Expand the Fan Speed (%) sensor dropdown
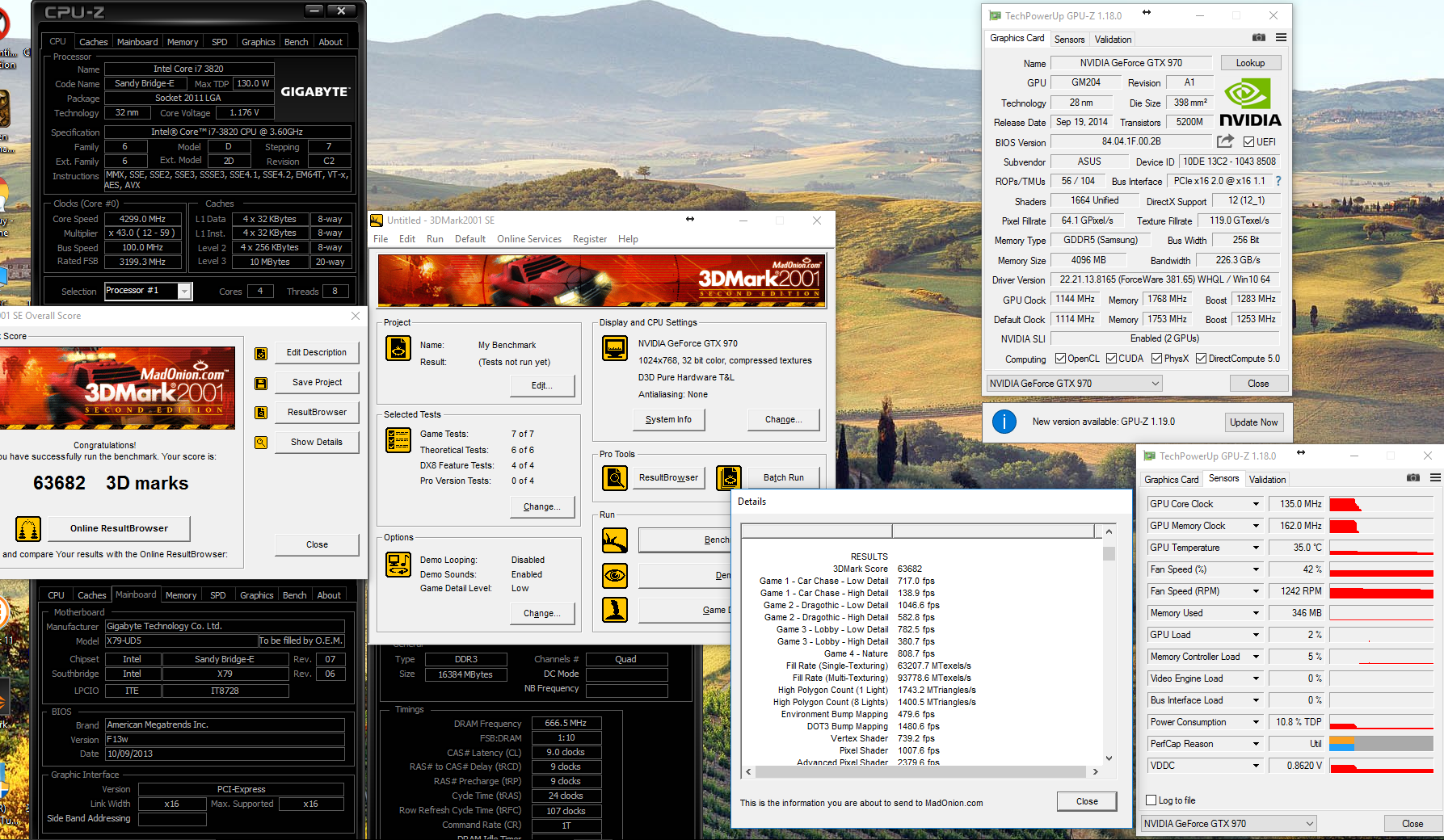The height and width of the screenshot is (840, 1444). point(1256,569)
